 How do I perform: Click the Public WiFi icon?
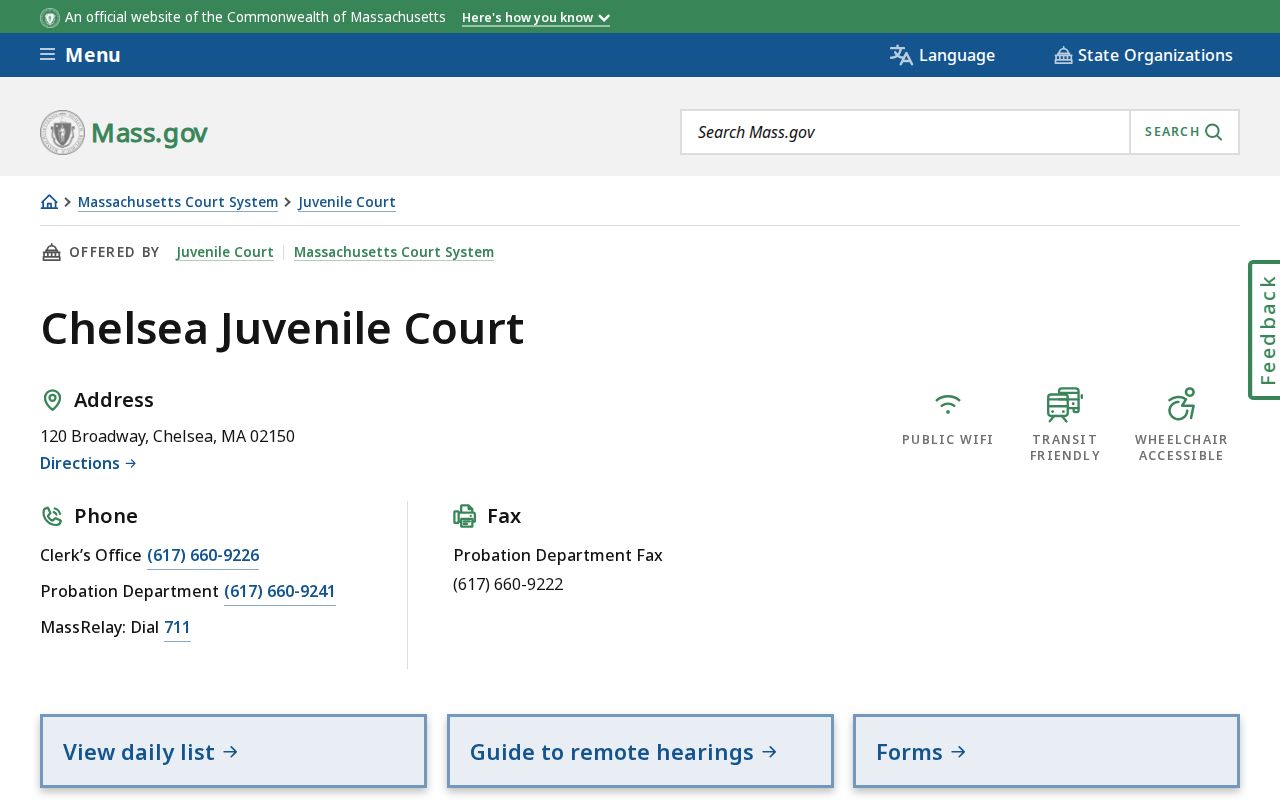pos(948,404)
